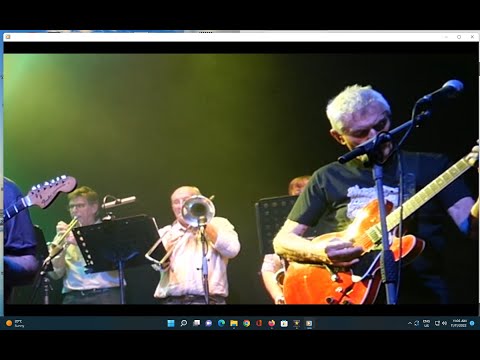This screenshot has width=480, height=360.
Task: Maximize the video player window
Action: (459, 37)
